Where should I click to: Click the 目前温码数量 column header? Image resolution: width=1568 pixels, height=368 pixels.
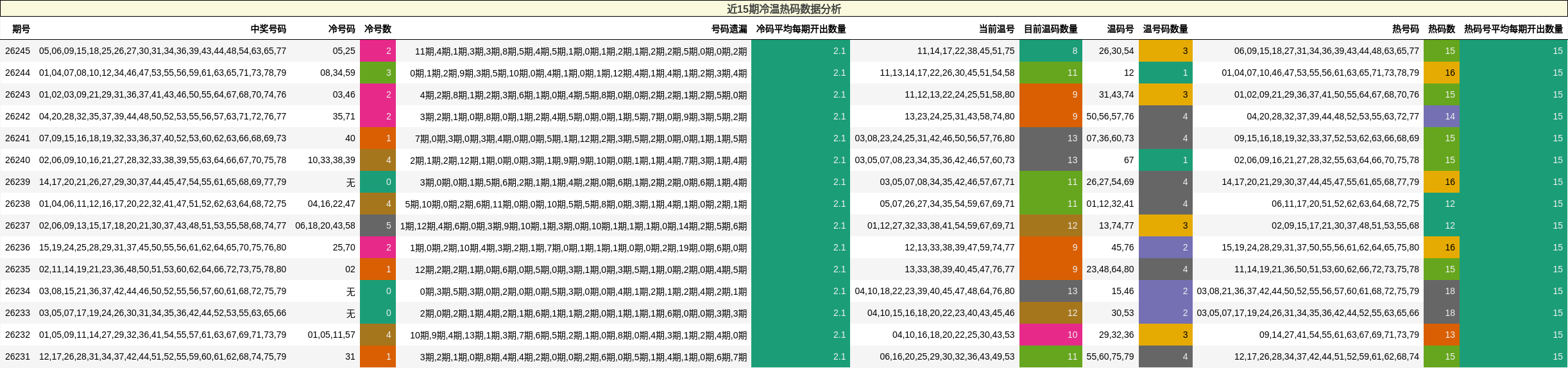coord(1050,29)
